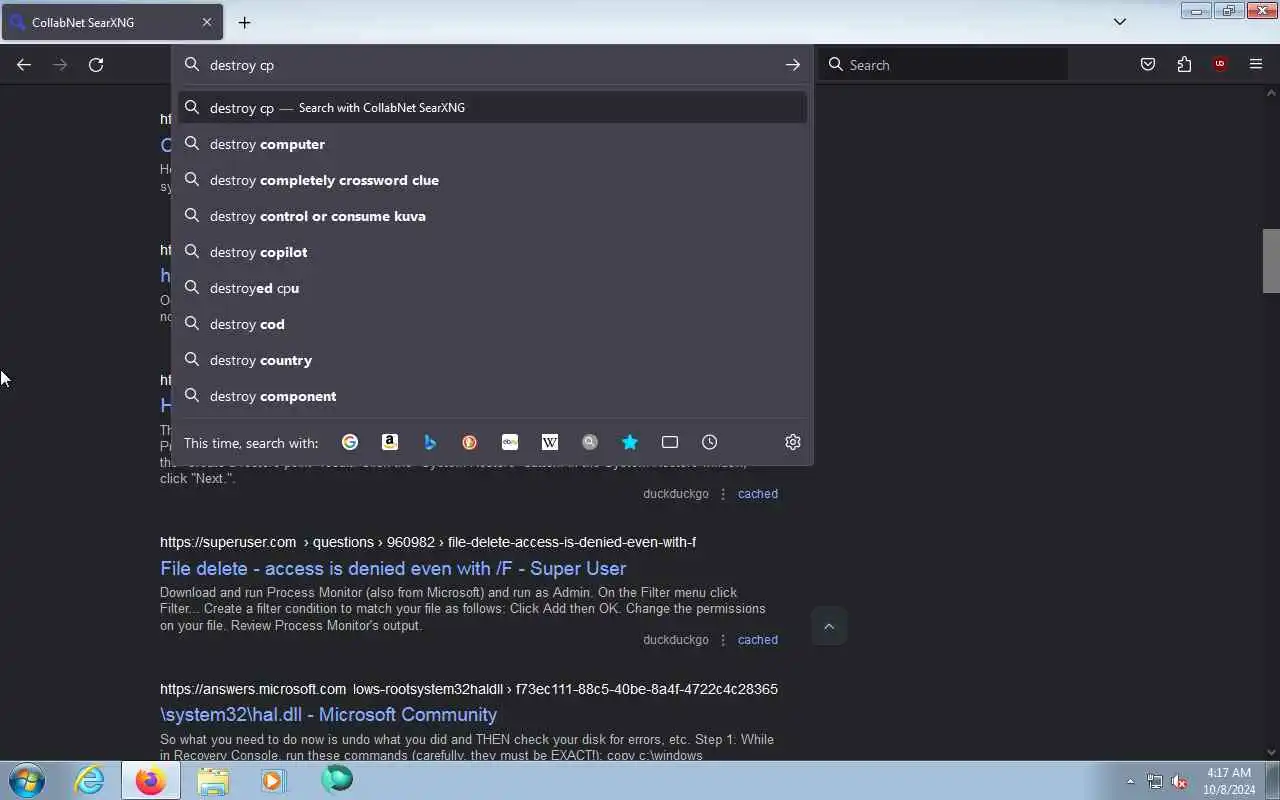Click the volume muted tray icon

pos(1180,782)
